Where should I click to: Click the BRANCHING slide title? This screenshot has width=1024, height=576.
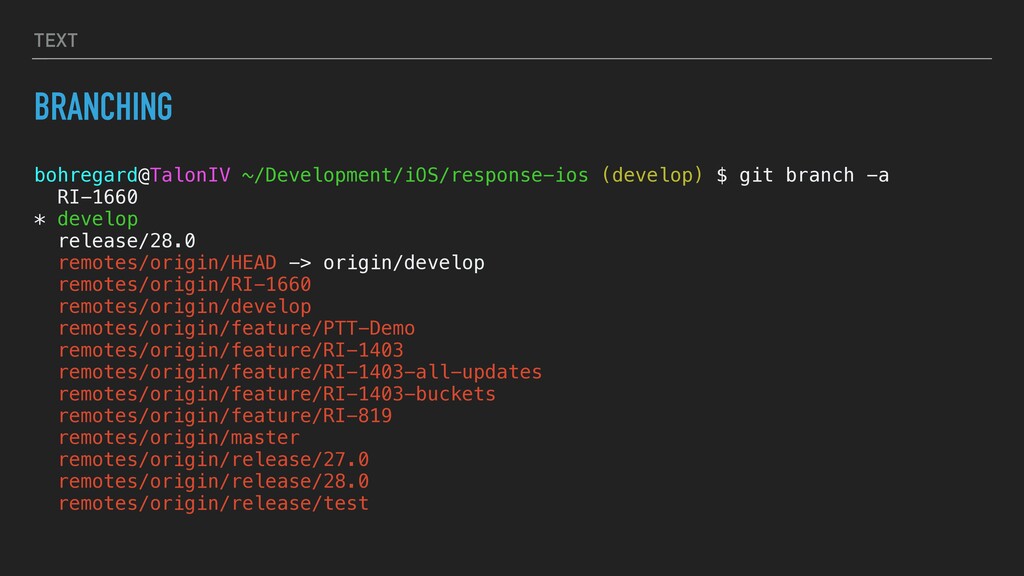103,106
